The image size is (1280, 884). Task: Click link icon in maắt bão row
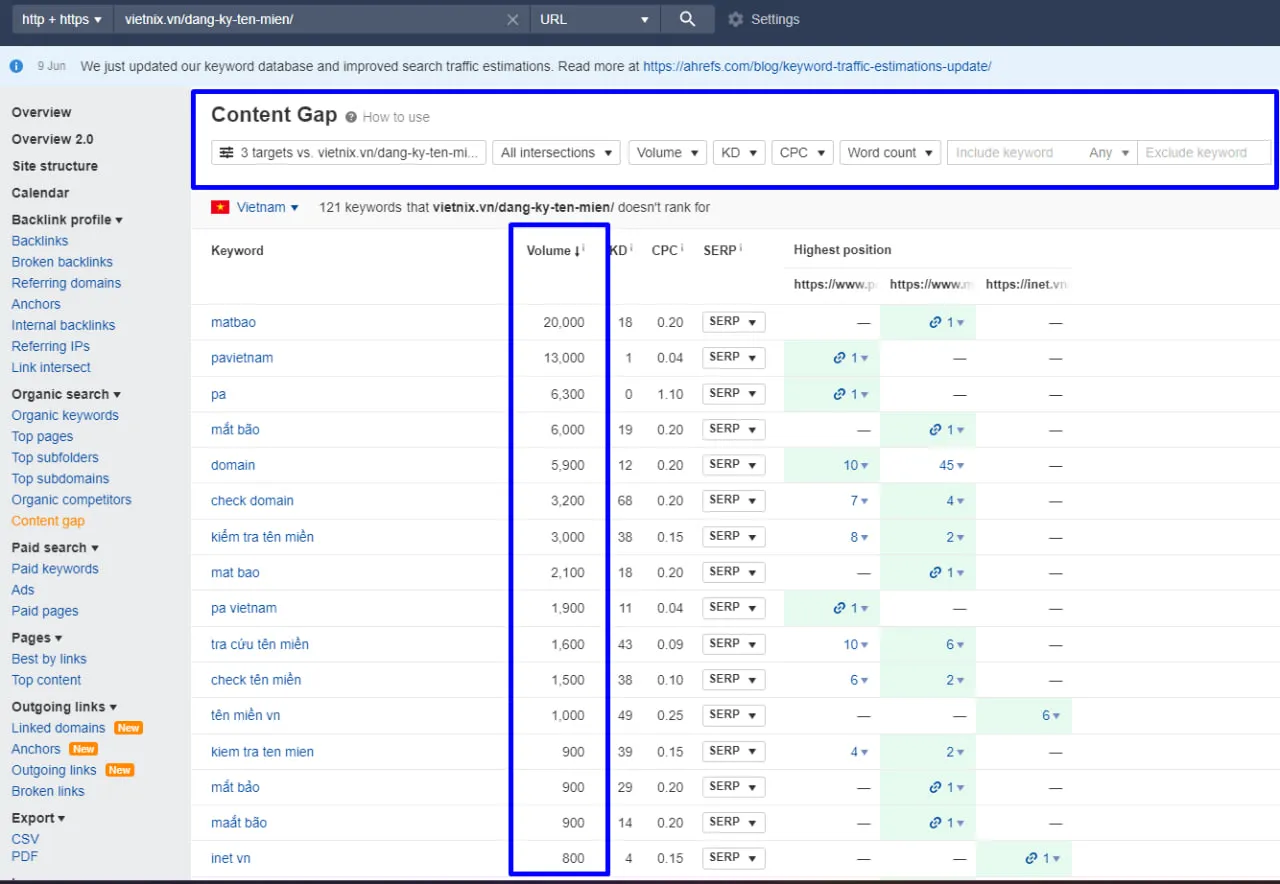pyautogui.click(x=935, y=823)
